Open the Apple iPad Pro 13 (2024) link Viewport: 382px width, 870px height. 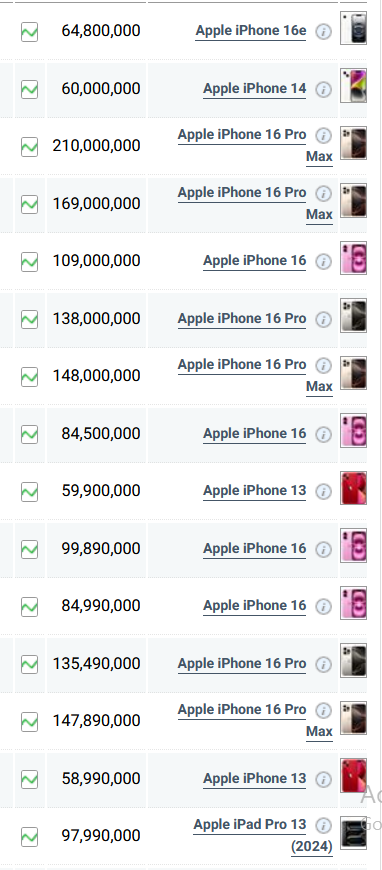pos(263,836)
